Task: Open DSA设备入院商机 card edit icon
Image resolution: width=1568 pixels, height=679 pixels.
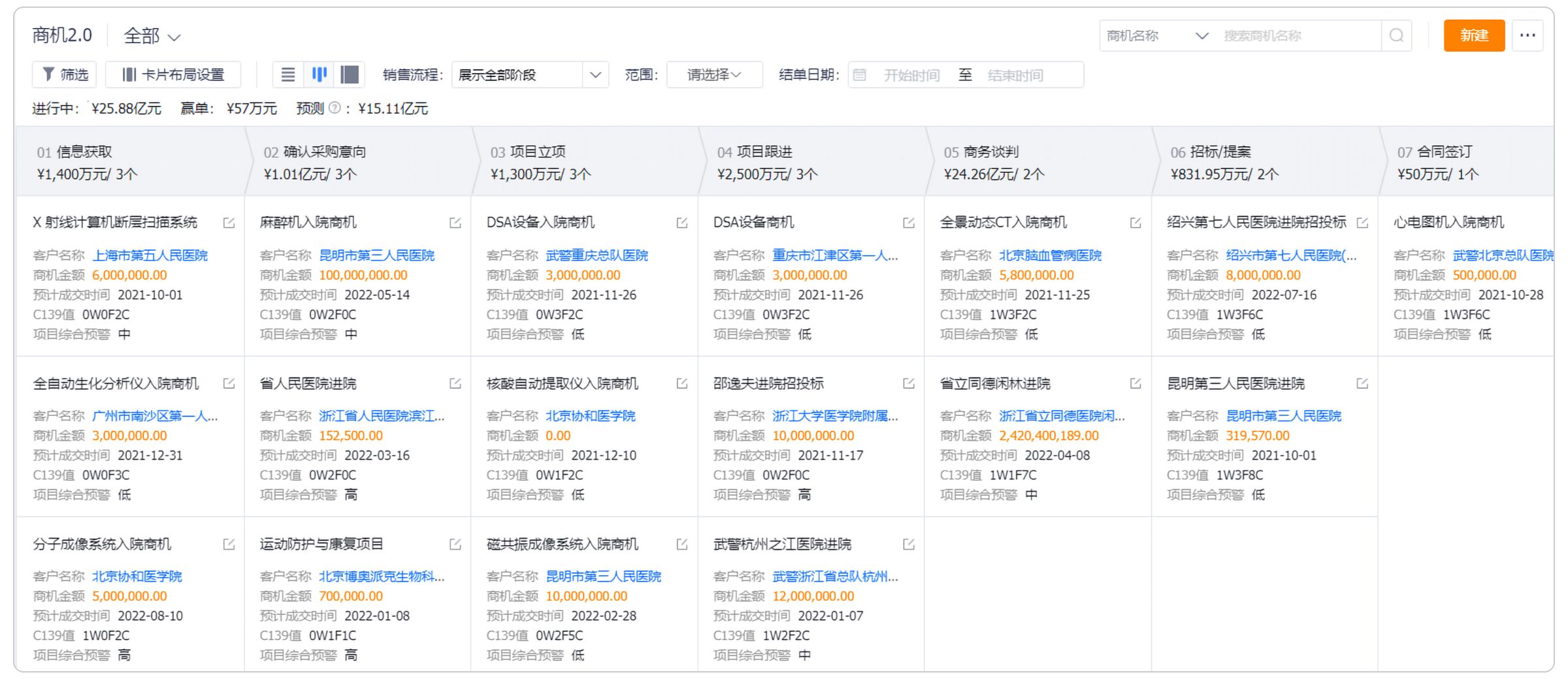Action: pos(682,223)
